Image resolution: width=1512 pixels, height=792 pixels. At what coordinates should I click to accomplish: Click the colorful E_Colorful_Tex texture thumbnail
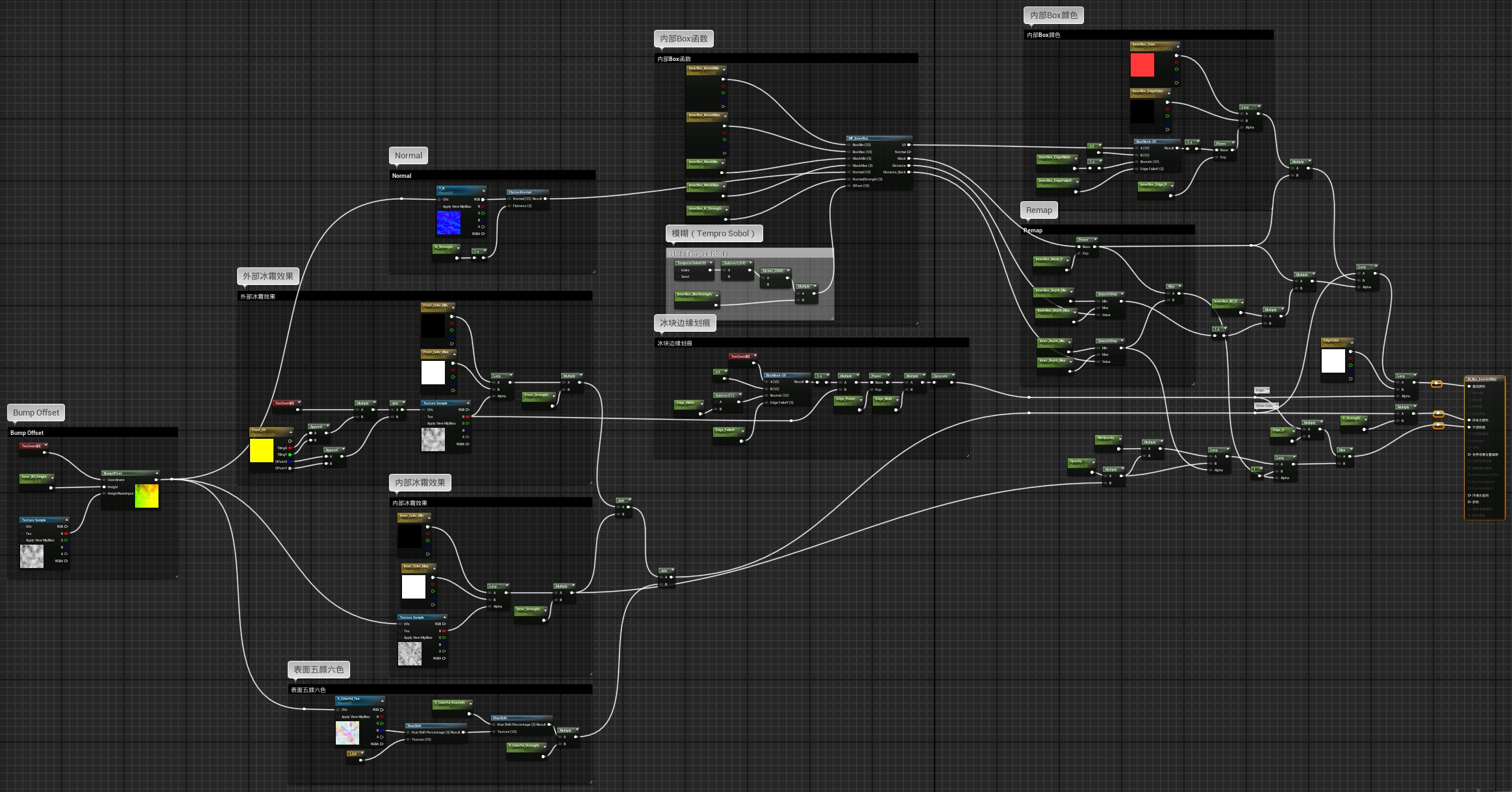pos(347,733)
